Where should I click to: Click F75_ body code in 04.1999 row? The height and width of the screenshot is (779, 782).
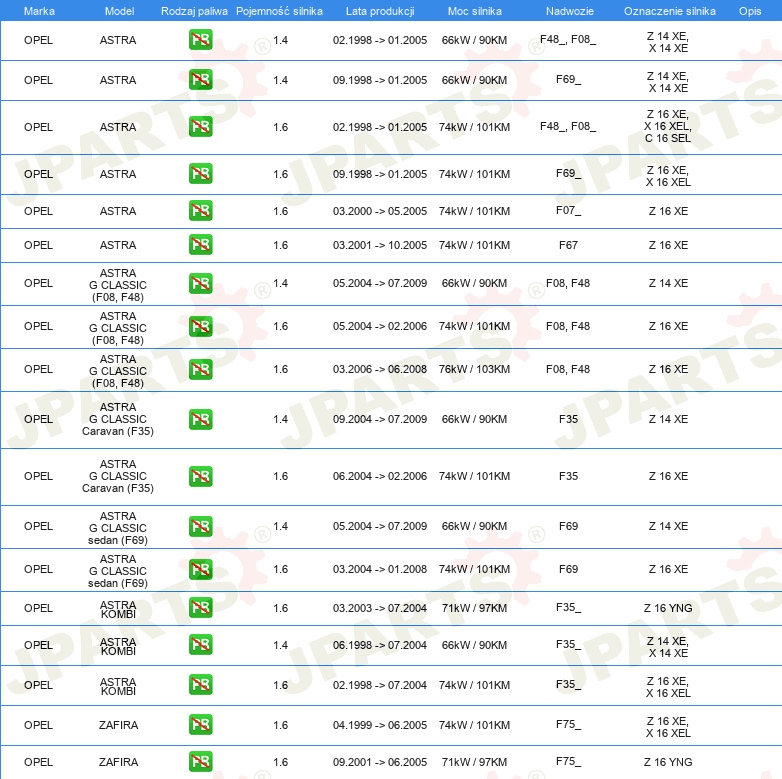(x=568, y=724)
